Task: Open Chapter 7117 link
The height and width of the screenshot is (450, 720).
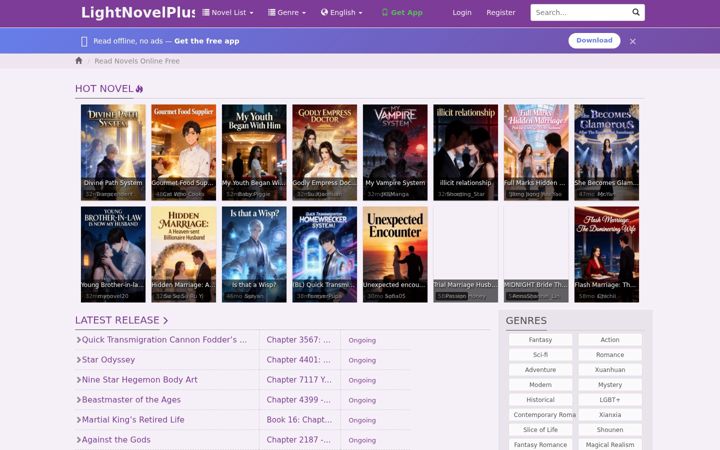Action: click(298, 380)
